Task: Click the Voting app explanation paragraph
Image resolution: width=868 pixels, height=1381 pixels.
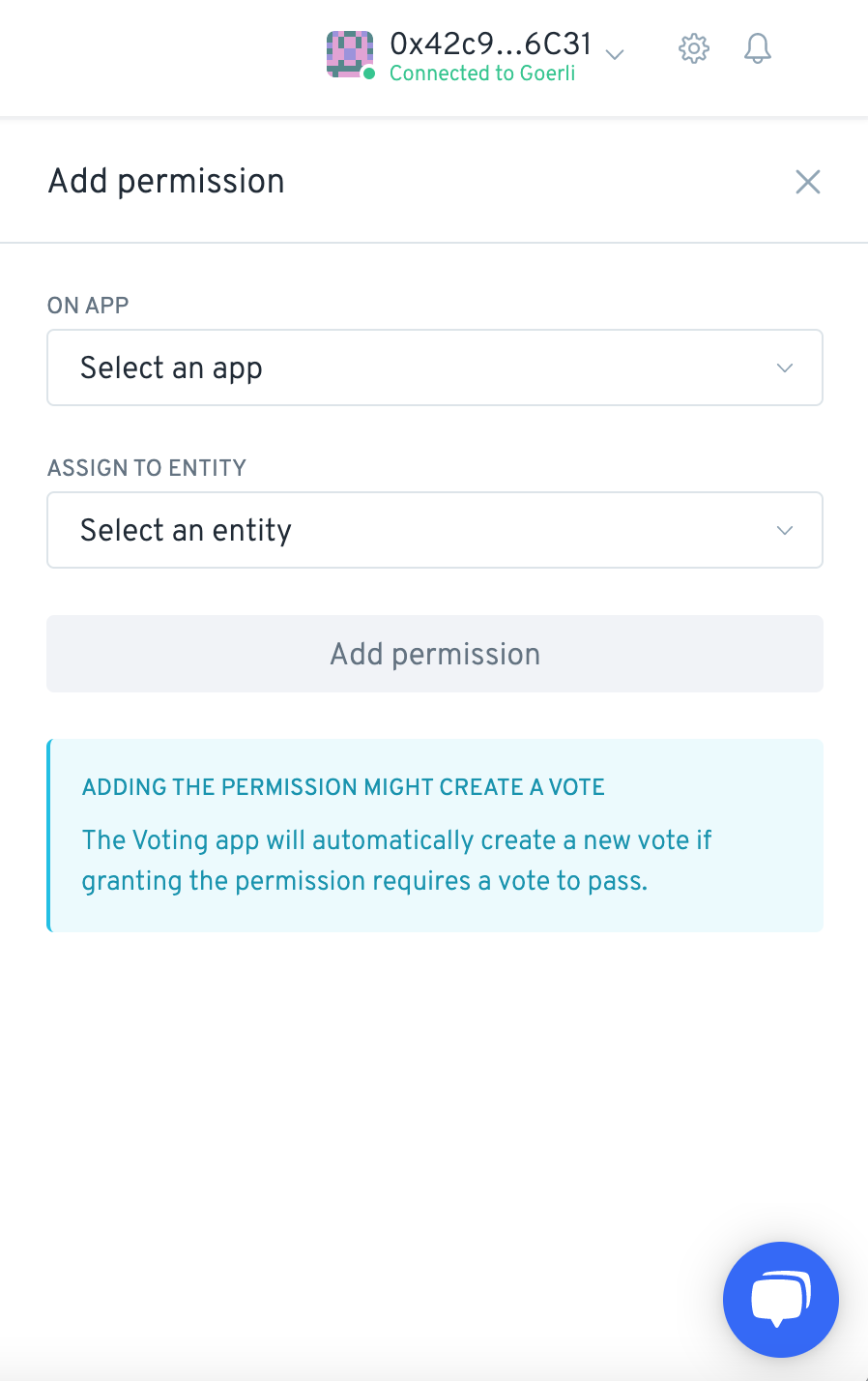Action: coord(396,861)
